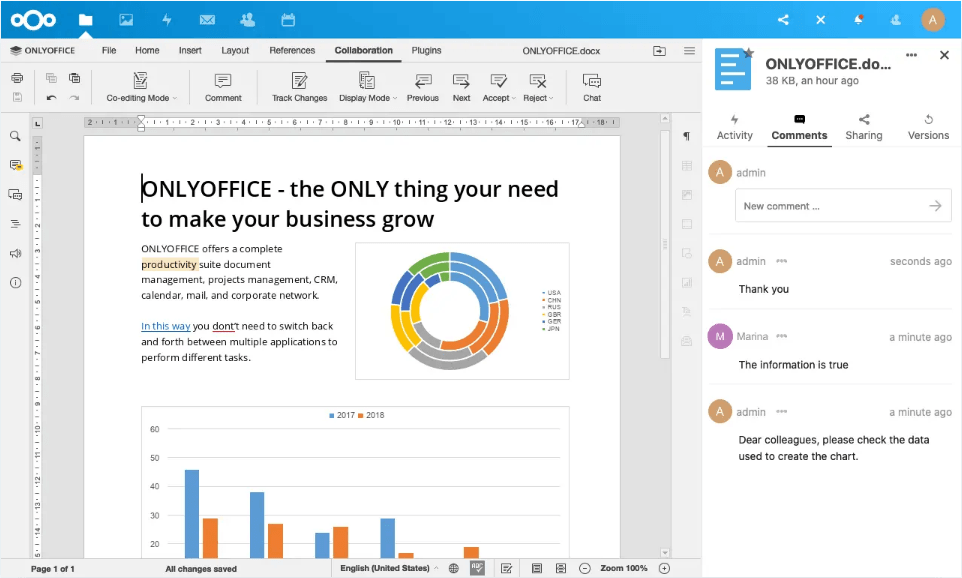
Task: Select the donut chart in document
Action: pyautogui.click(x=462, y=311)
